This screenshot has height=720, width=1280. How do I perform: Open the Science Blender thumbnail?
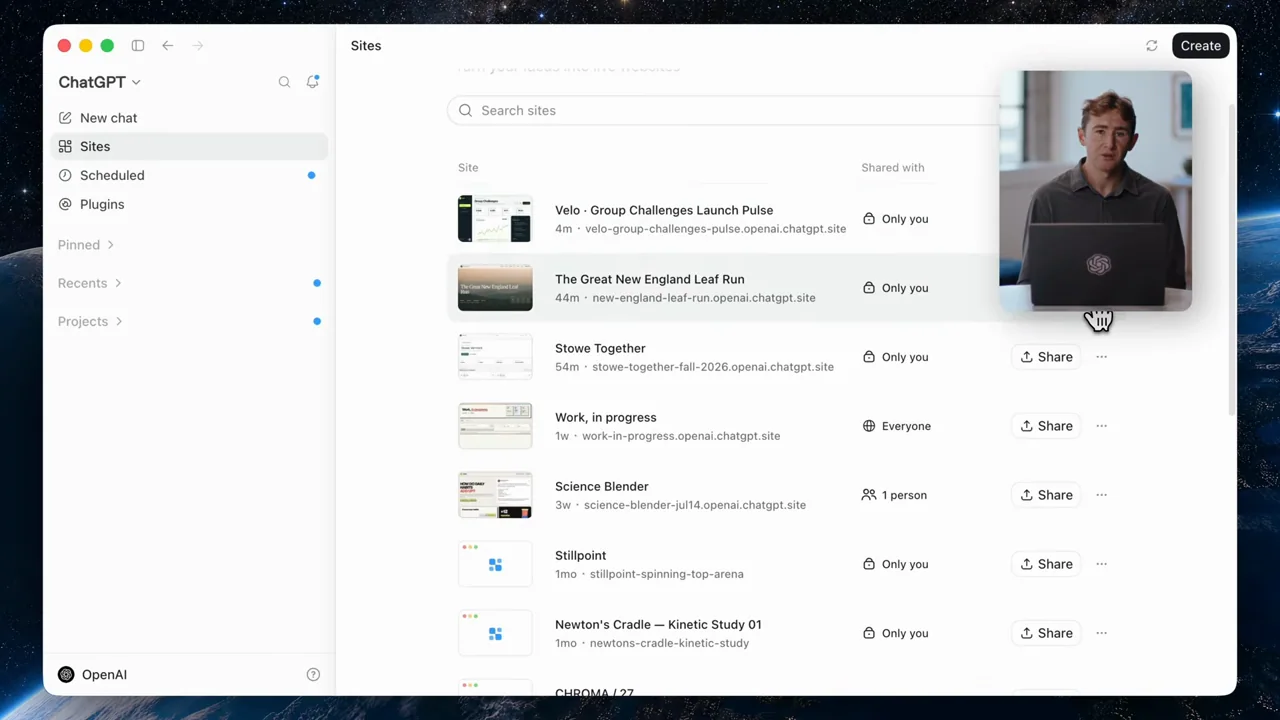(x=495, y=495)
